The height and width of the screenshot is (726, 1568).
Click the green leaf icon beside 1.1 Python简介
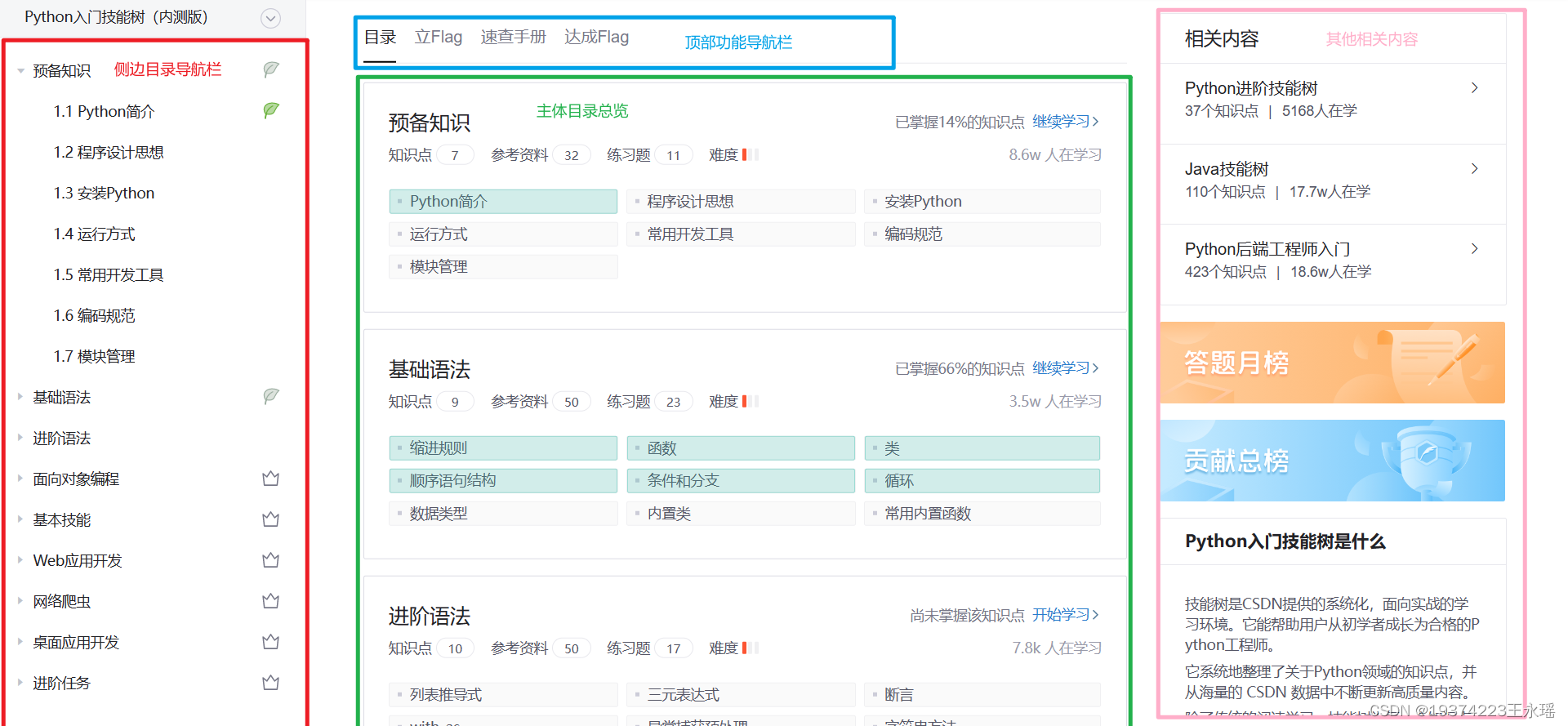(271, 110)
